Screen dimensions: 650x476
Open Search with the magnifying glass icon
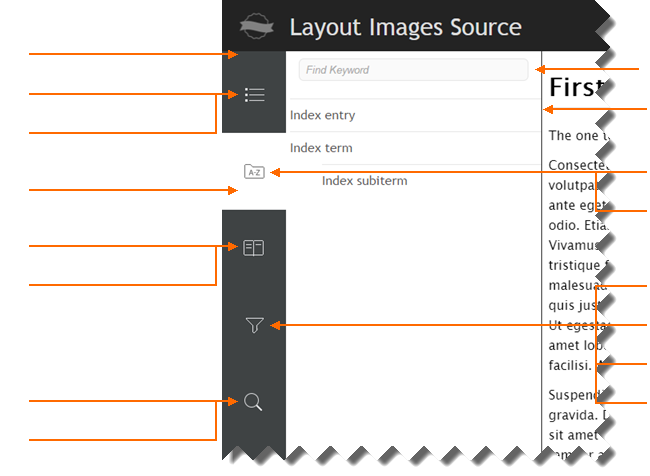(254, 402)
